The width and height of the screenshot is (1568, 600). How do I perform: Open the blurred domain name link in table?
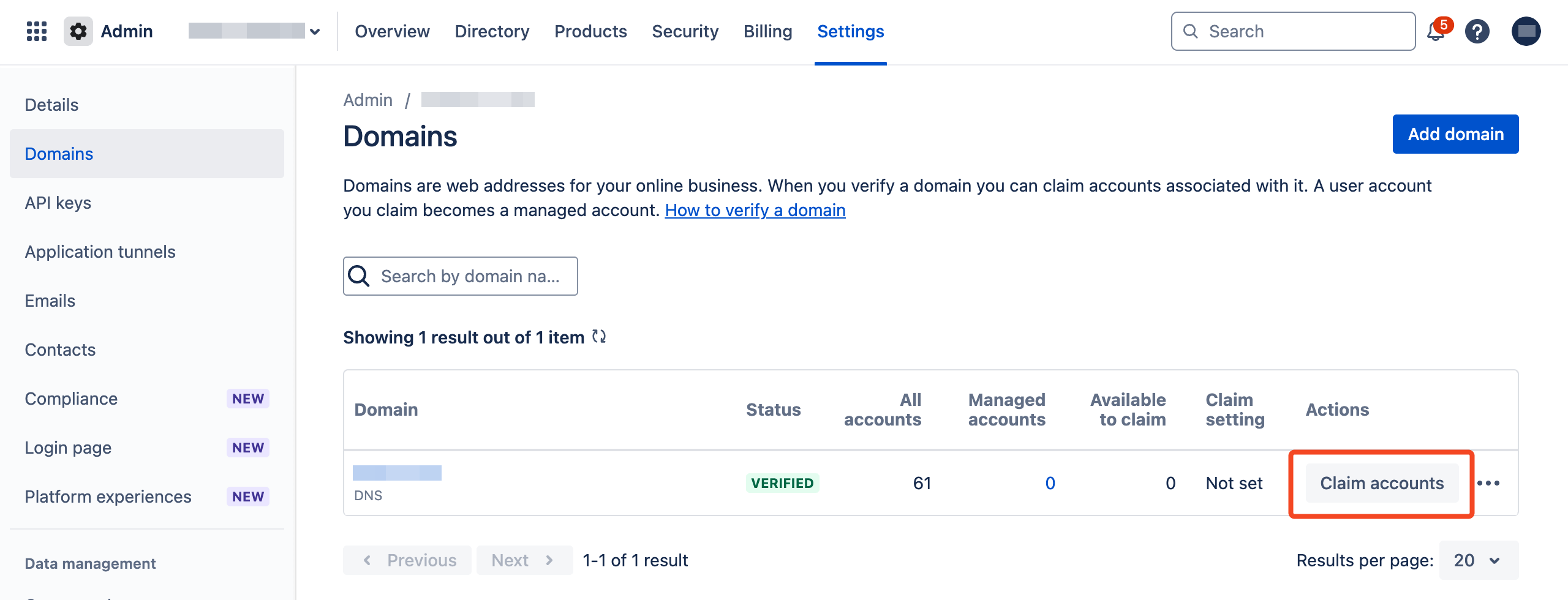(397, 473)
